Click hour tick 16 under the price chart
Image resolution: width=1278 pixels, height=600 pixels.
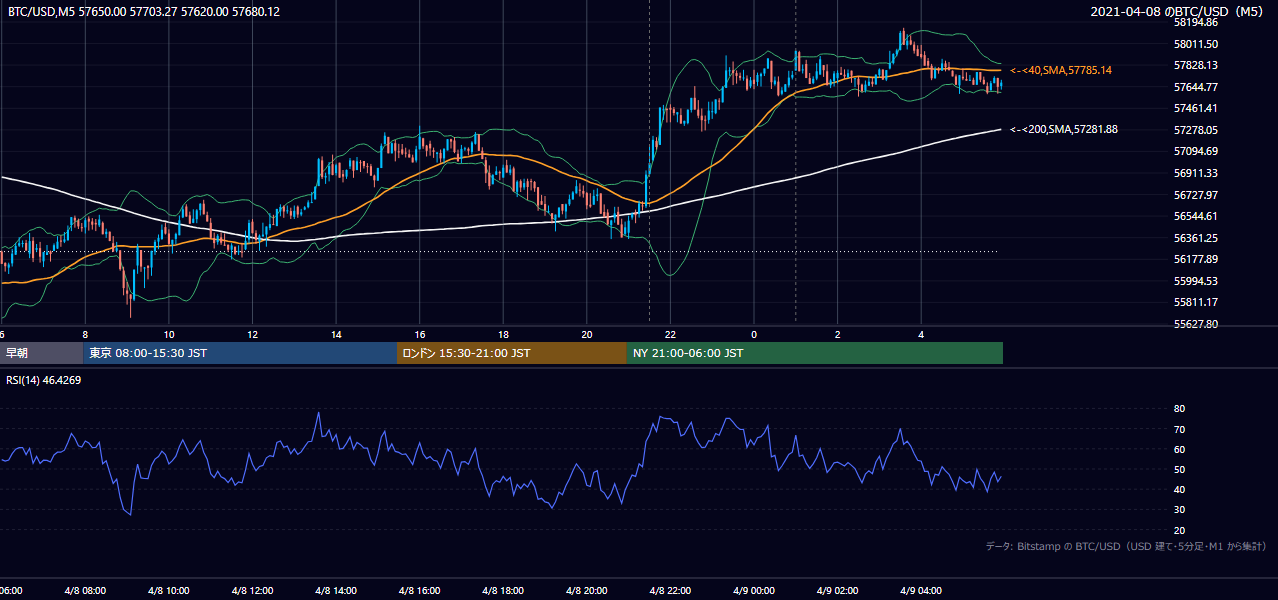point(420,334)
